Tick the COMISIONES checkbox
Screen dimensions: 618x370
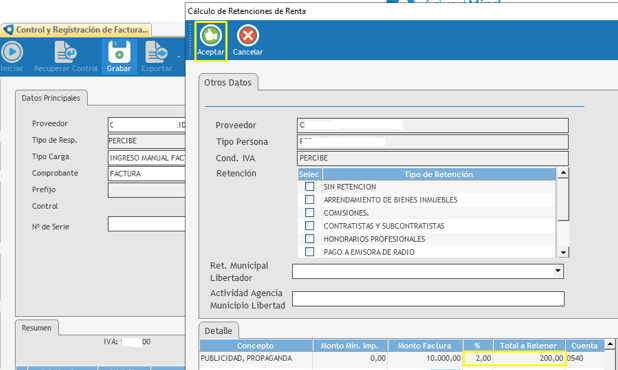click(309, 212)
